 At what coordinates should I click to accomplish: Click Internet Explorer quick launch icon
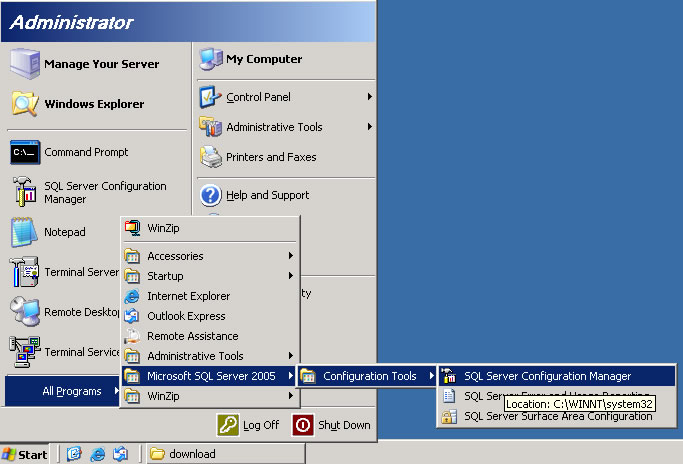[98, 454]
